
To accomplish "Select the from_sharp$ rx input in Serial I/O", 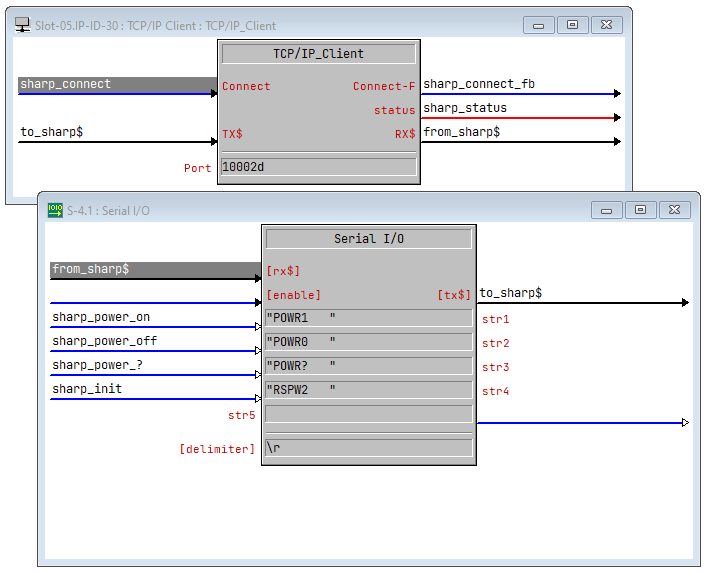I will 90,269.
